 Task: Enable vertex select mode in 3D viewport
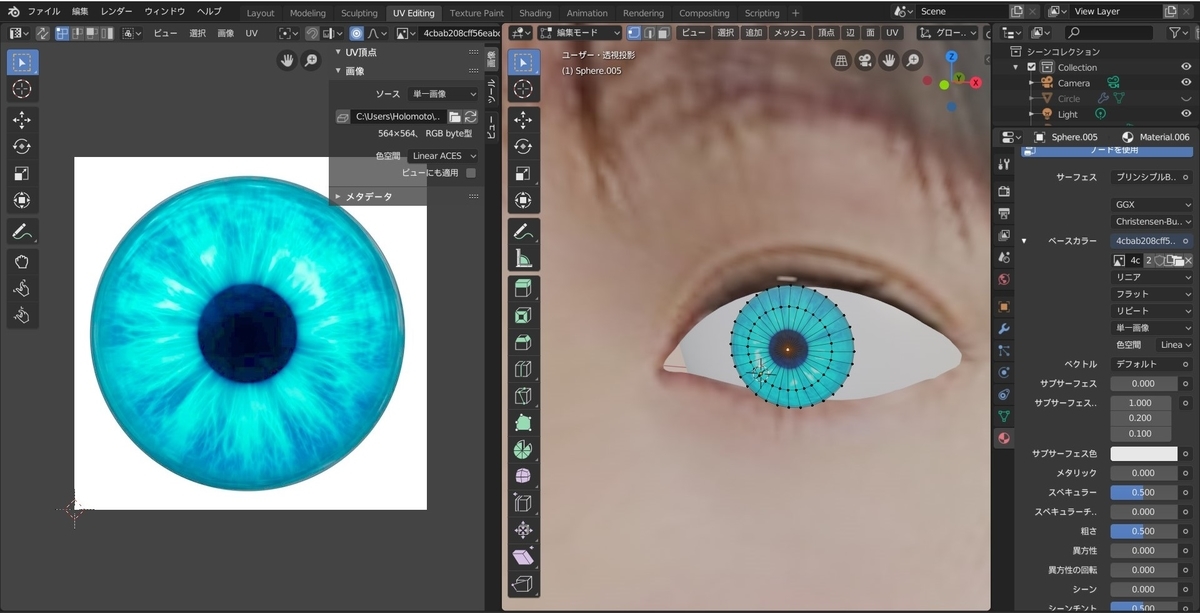(x=634, y=33)
